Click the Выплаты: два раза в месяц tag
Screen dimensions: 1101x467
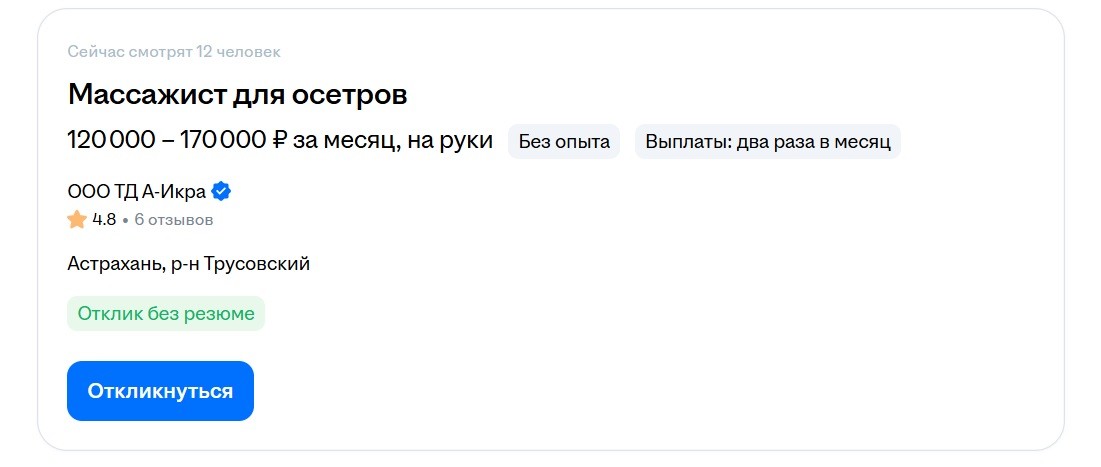[767, 142]
